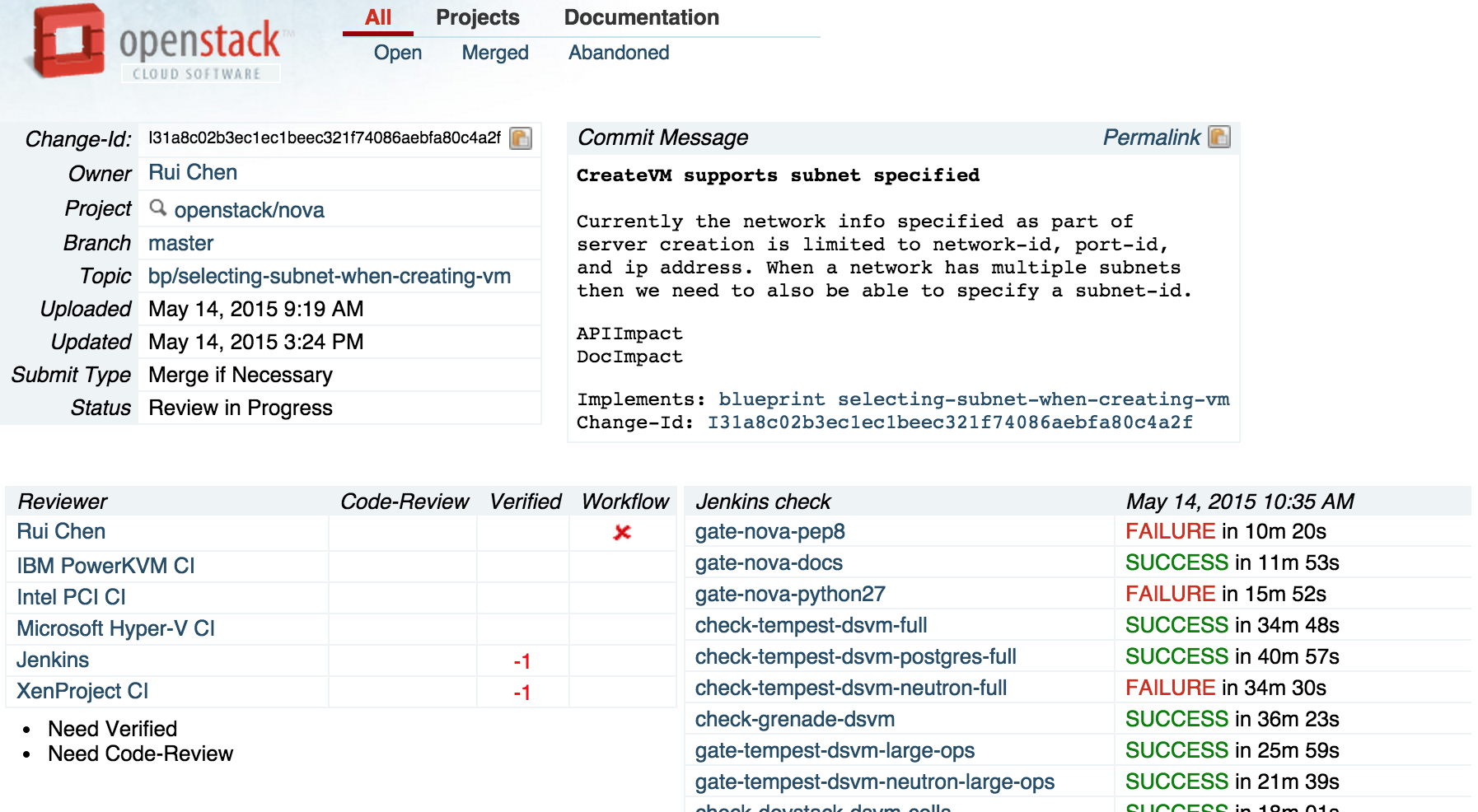Open the check-tempest-dsvm-neutron-full job link
1478x812 pixels.
pyautogui.click(x=850, y=688)
